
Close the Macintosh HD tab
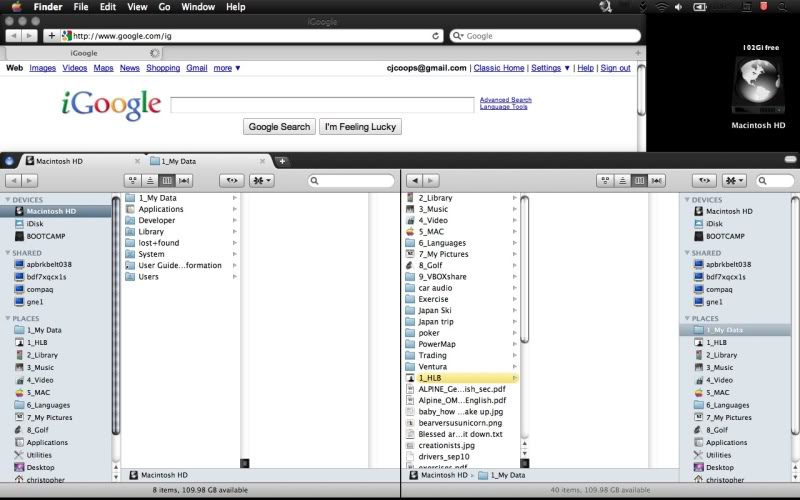pos(137,161)
